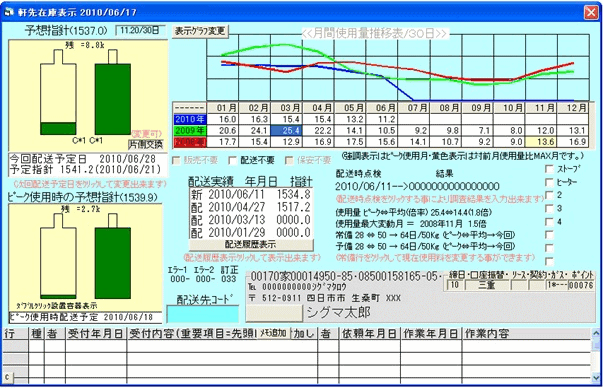The height and width of the screenshot is (388, 603).
Task: Click the green tank in peak usage panel
Action: tap(113, 256)
